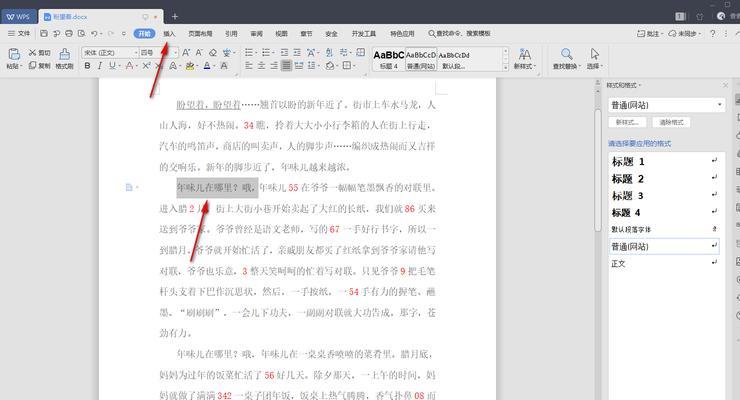The height and width of the screenshot is (400, 740).
Task: Click Increase Font Size (A+) icon
Action: point(186,52)
